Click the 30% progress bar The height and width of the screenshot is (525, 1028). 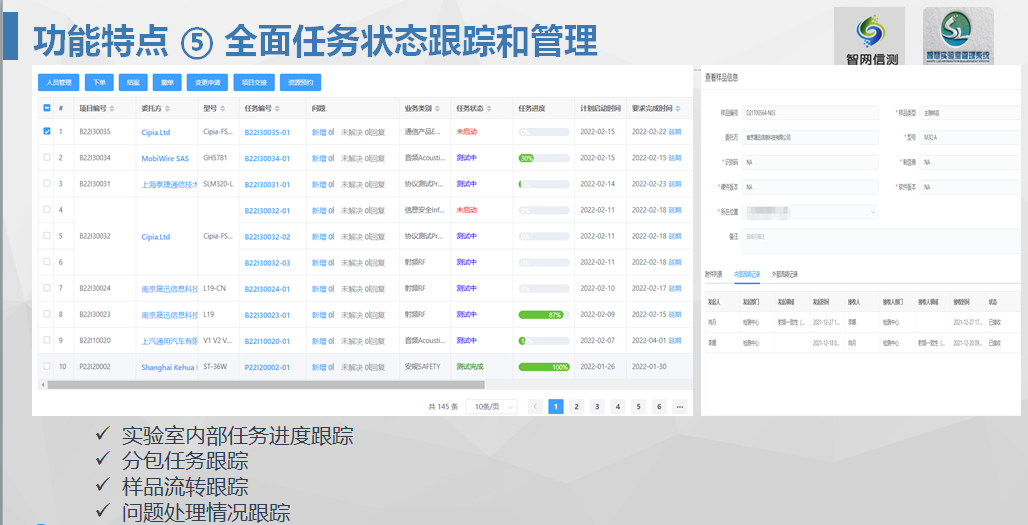pos(544,158)
